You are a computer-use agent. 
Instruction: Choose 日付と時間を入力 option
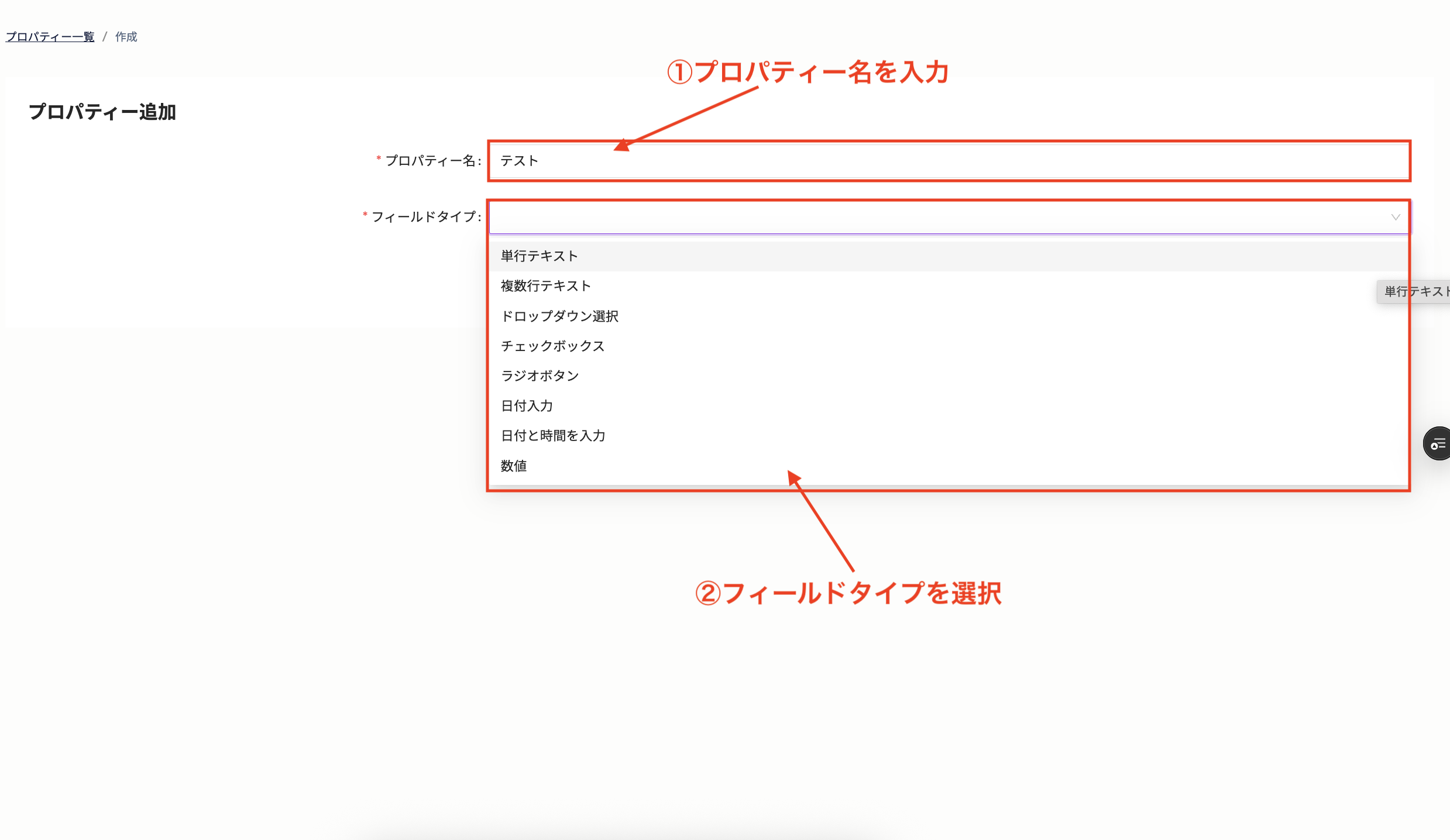click(553, 435)
